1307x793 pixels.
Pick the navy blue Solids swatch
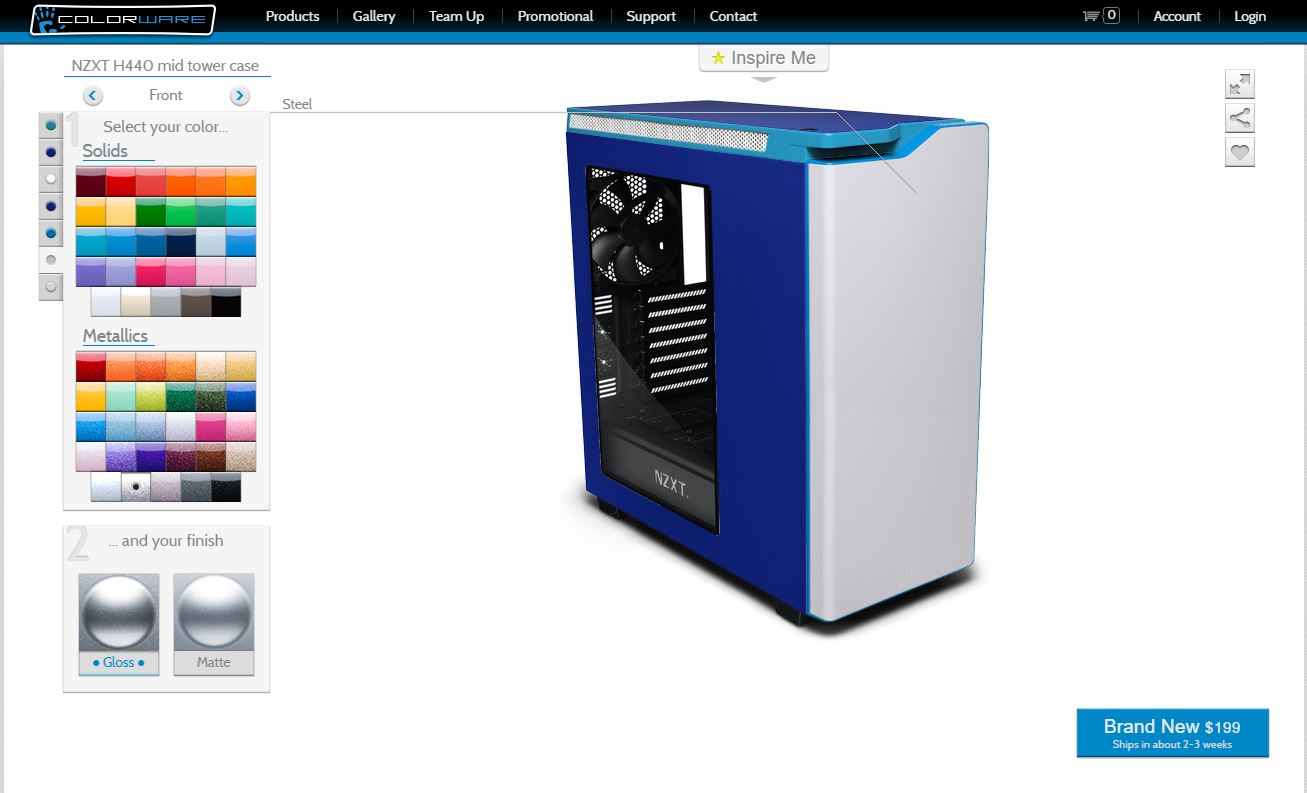click(181, 242)
